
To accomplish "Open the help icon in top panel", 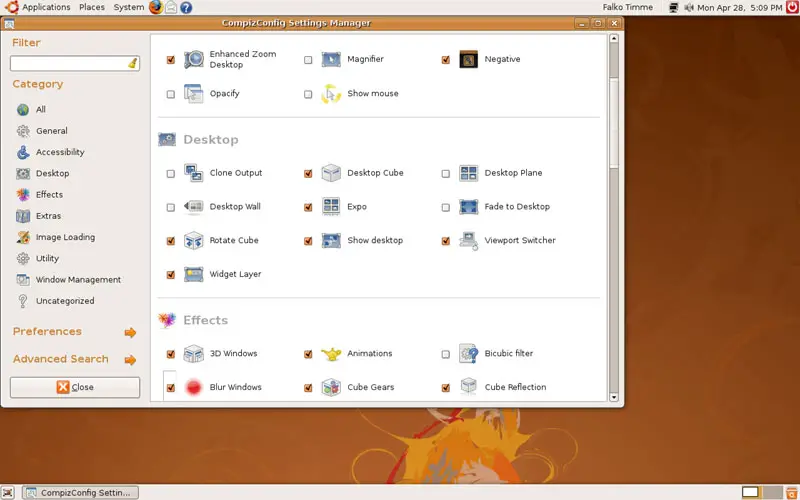I will [186, 8].
